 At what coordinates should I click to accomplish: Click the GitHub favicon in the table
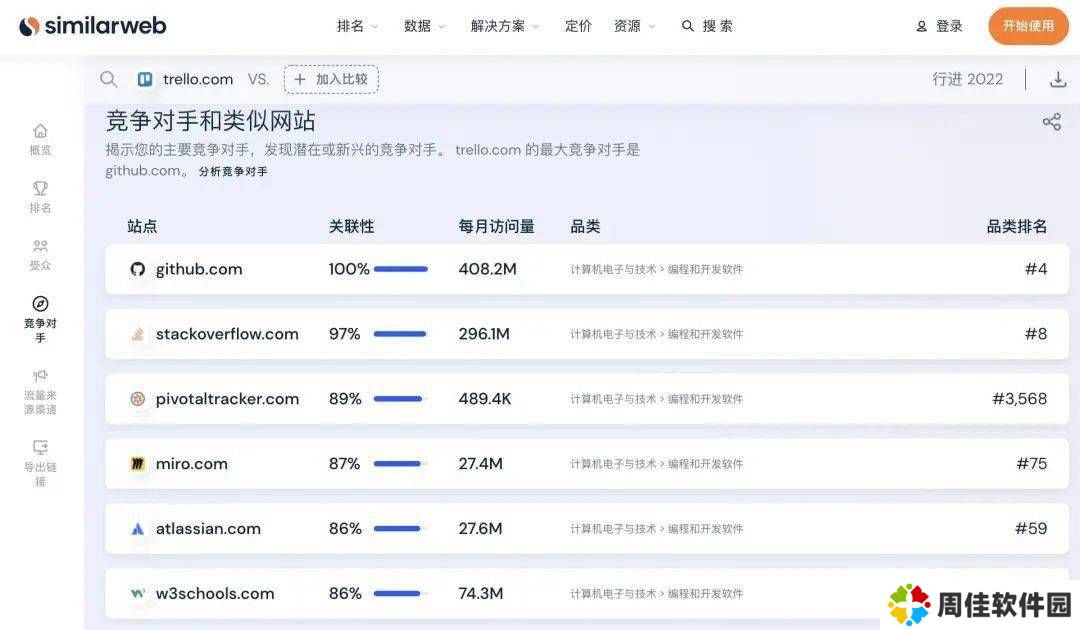pyautogui.click(x=138, y=269)
